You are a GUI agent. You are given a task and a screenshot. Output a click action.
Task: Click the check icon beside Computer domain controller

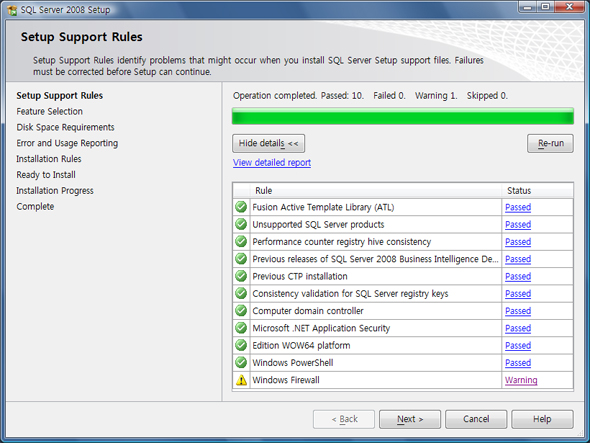[241, 311]
